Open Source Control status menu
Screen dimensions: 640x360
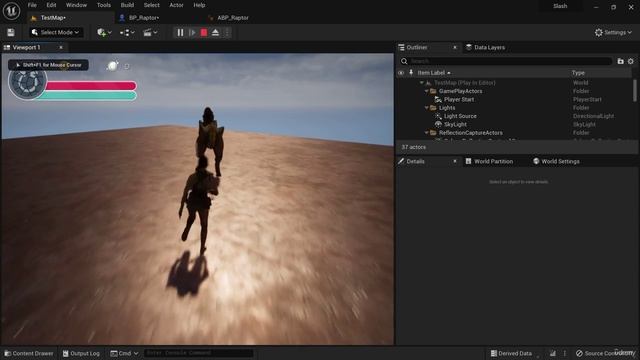pyautogui.click(x=605, y=353)
